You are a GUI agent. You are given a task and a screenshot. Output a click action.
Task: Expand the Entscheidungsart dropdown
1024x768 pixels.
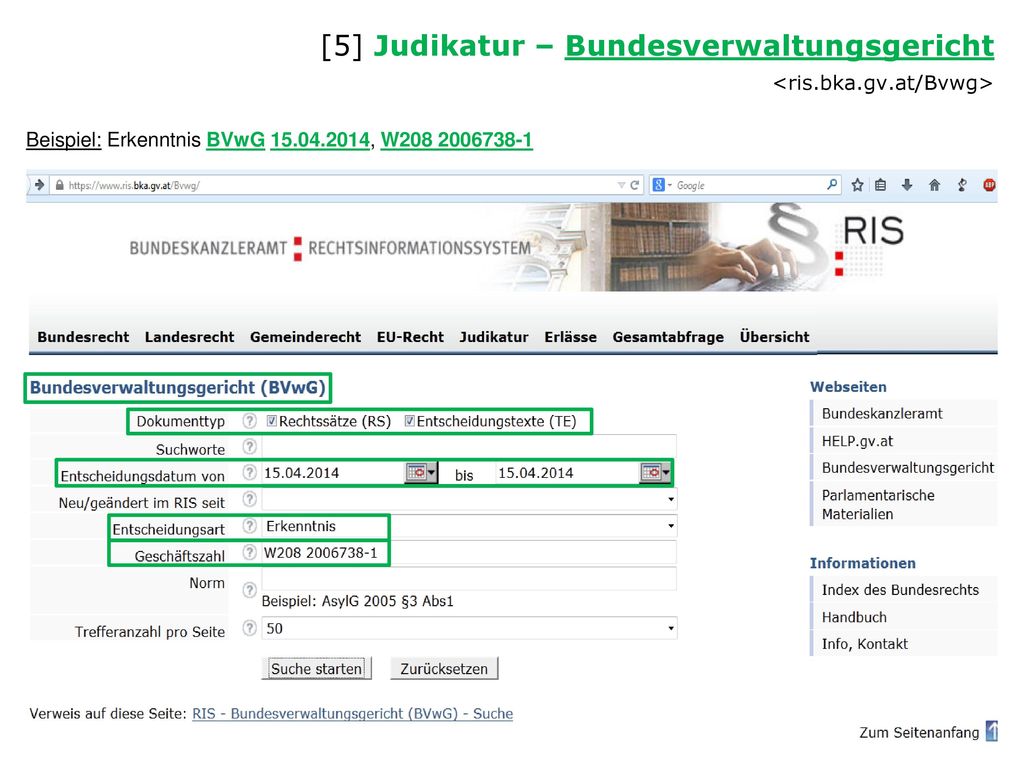click(x=671, y=526)
